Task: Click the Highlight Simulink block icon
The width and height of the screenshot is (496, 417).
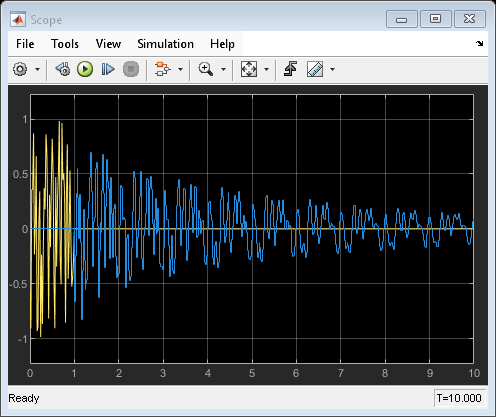Action: click(162, 69)
